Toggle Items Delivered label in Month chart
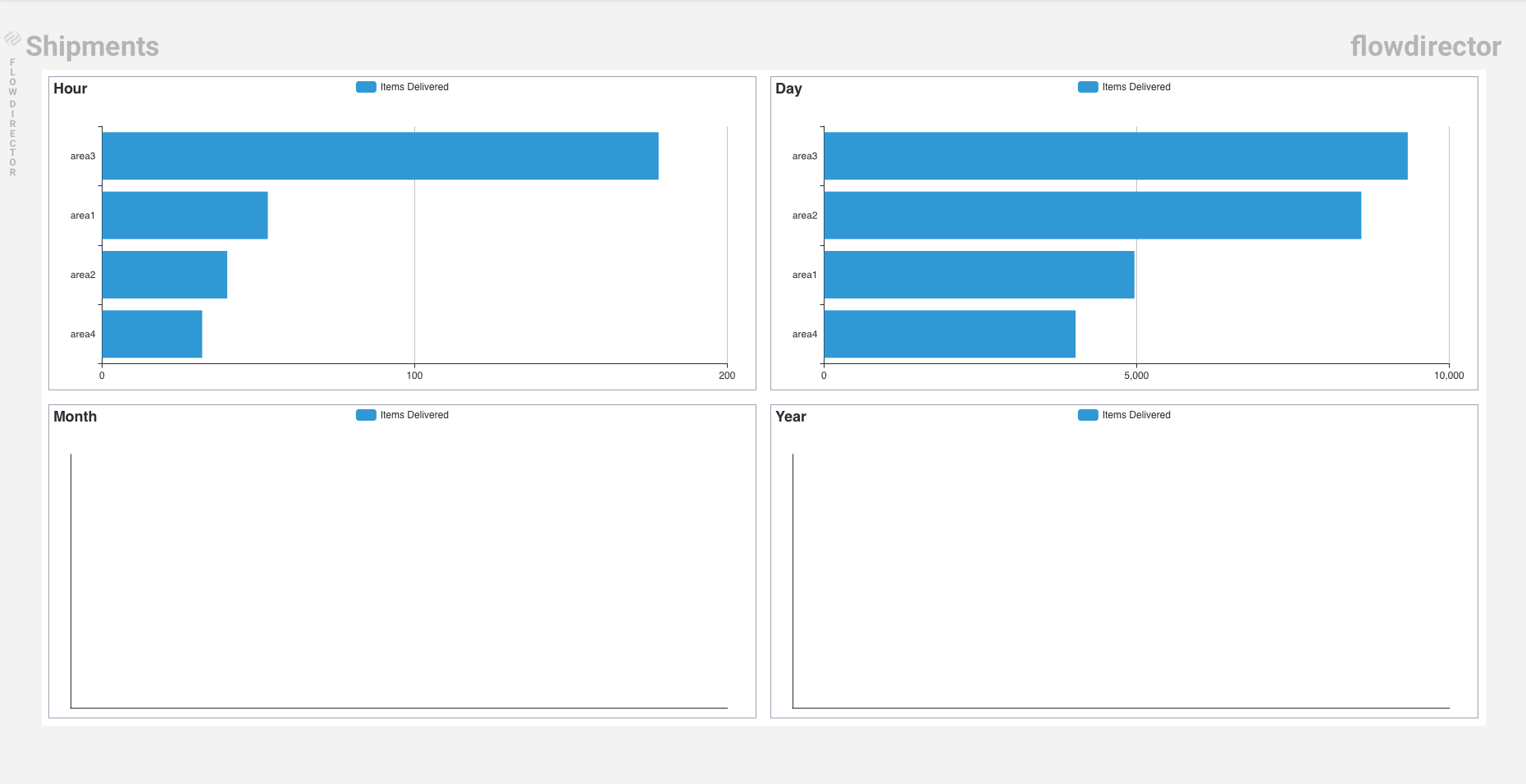This screenshot has height=784, width=1526. click(414, 415)
